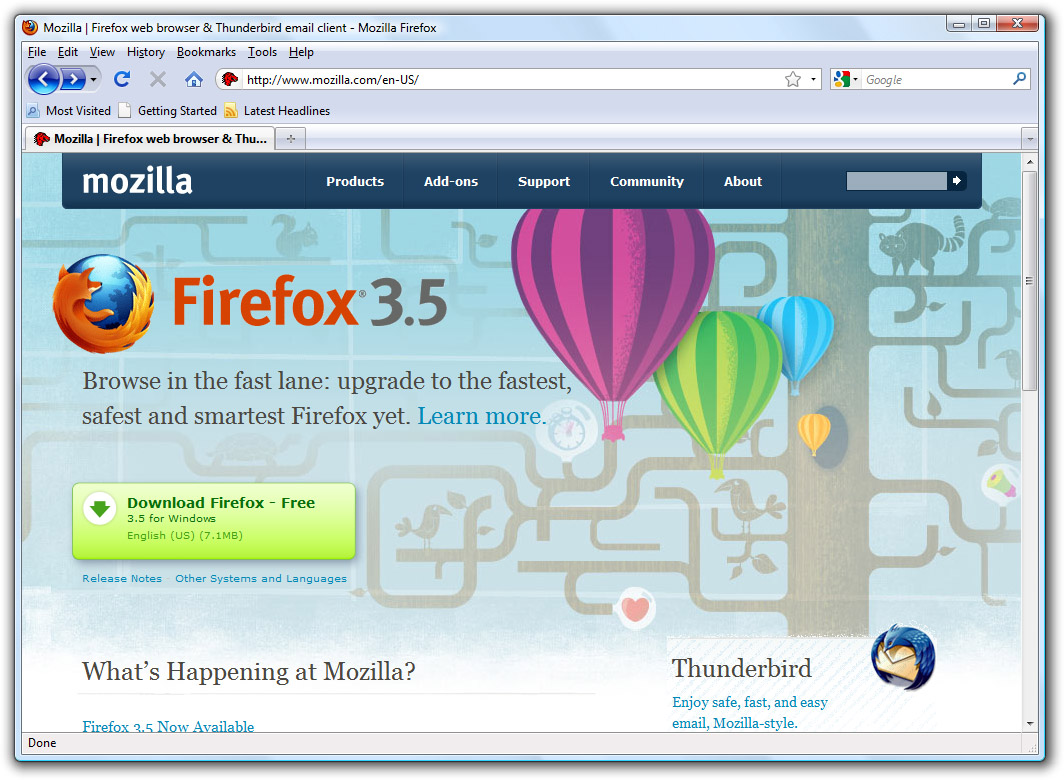
Task: Reload the current page
Action: point(122,79)
